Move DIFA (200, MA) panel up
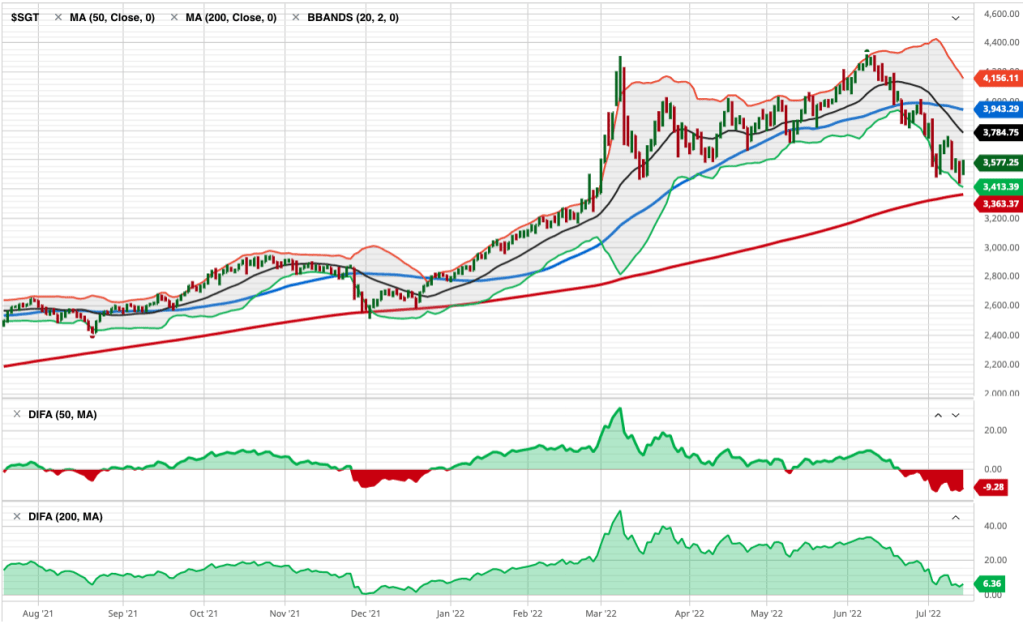This screenshot has width=1023, height=624. tap(955, 516)
